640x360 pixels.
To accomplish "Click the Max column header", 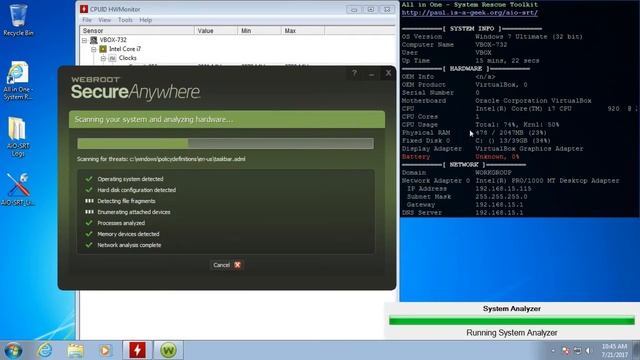I will click(303, 31).
